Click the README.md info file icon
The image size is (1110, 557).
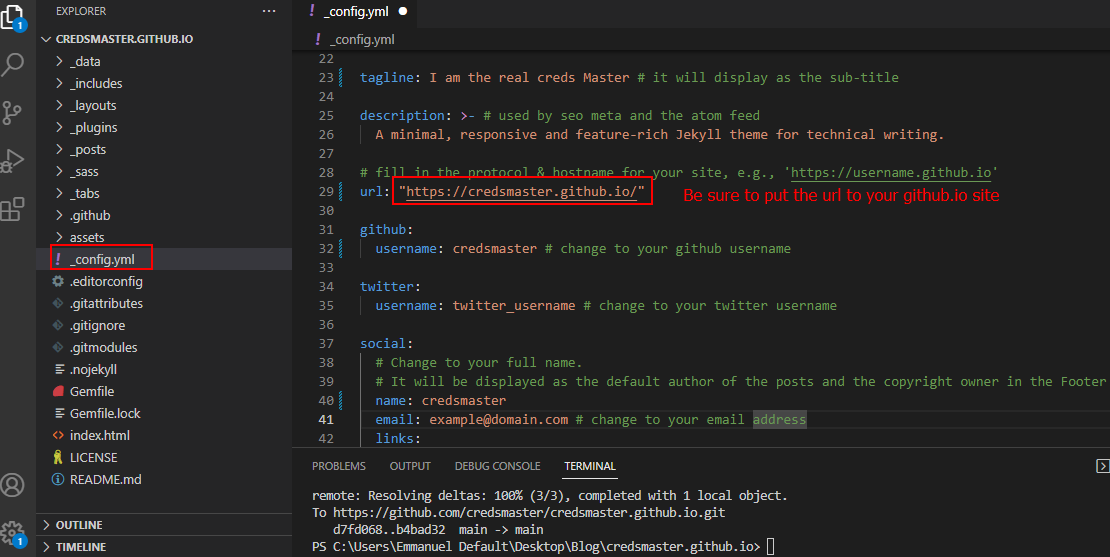click(x=58, y=479)
